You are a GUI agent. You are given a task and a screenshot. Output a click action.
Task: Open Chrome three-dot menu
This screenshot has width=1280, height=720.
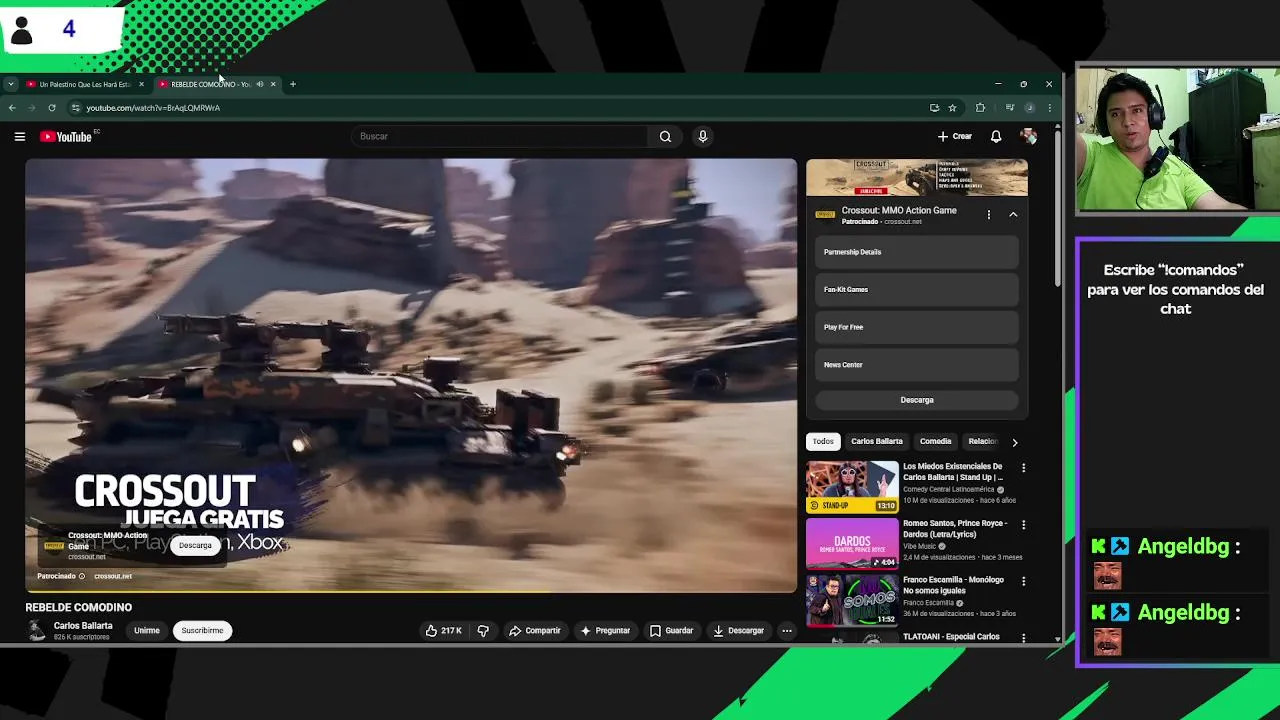[x=1049, y=108]
